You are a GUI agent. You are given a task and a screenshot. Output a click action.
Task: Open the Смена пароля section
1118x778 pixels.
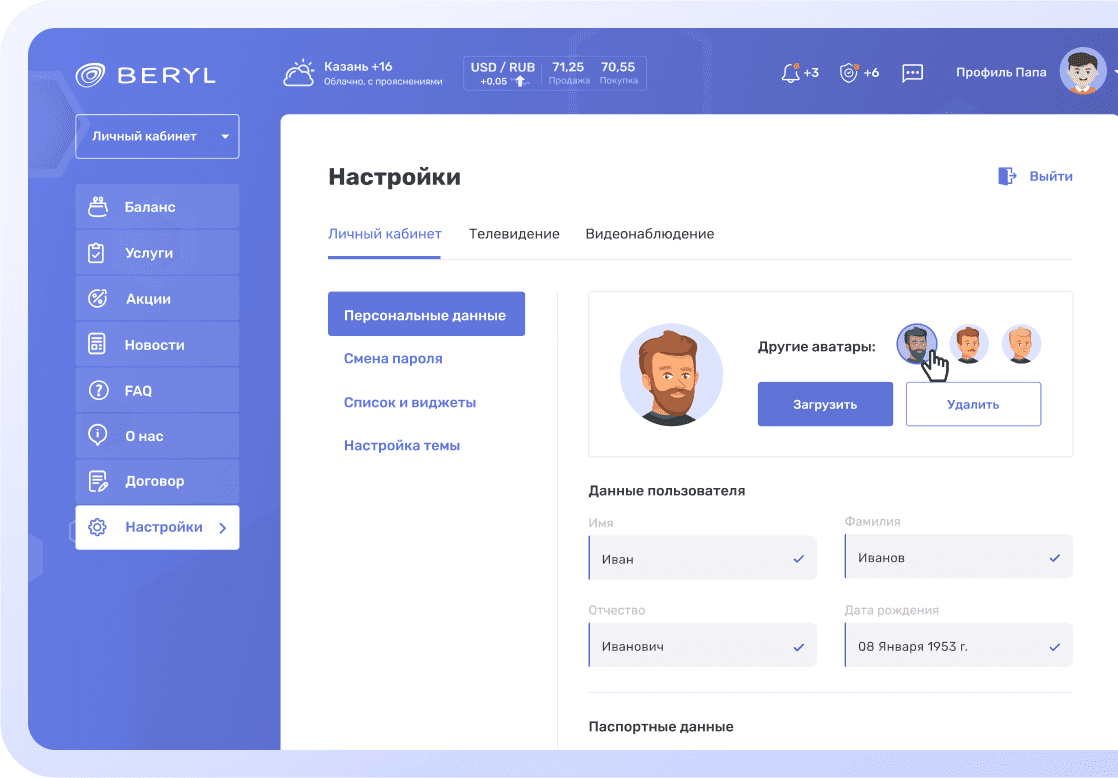pos(393,358)
